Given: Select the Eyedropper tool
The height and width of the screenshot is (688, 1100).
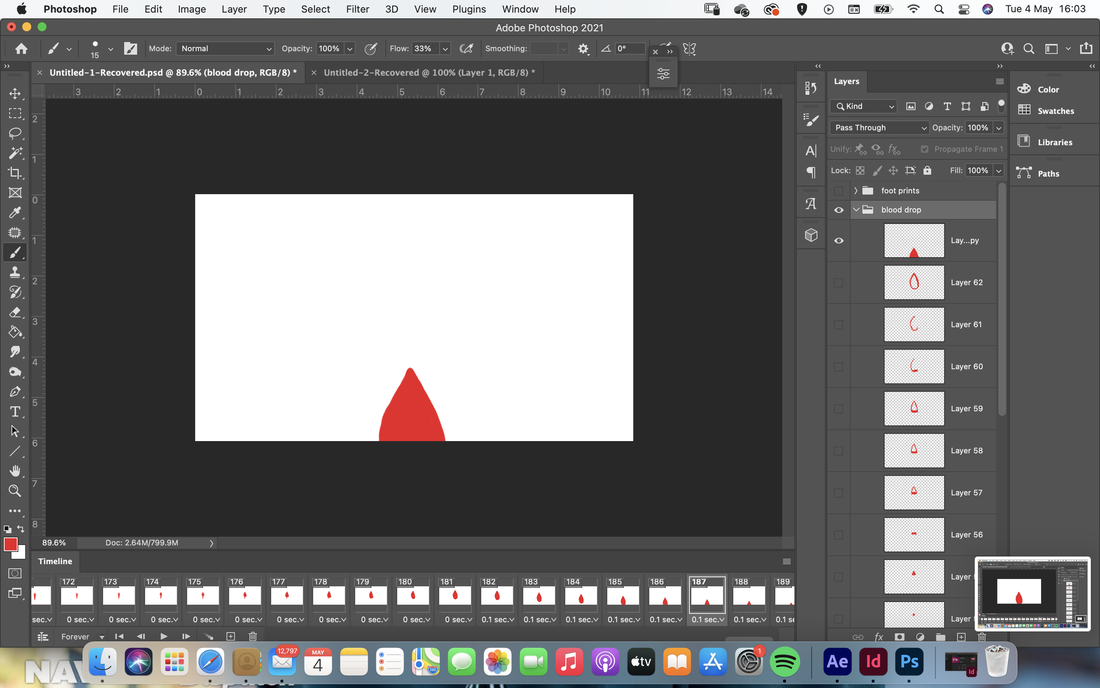Looking at the screenshot, I should (15, 213).
